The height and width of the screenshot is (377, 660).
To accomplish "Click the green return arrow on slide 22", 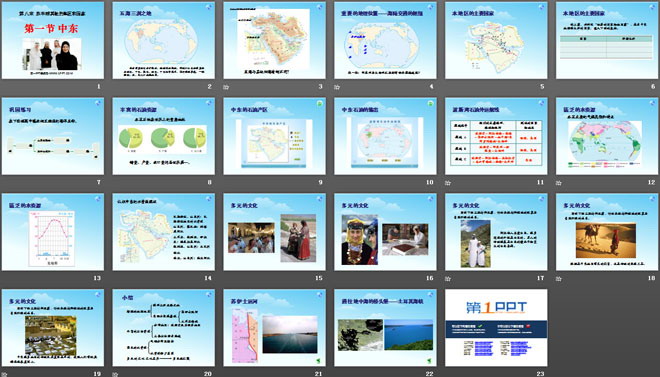I will (x=429, y=361).
